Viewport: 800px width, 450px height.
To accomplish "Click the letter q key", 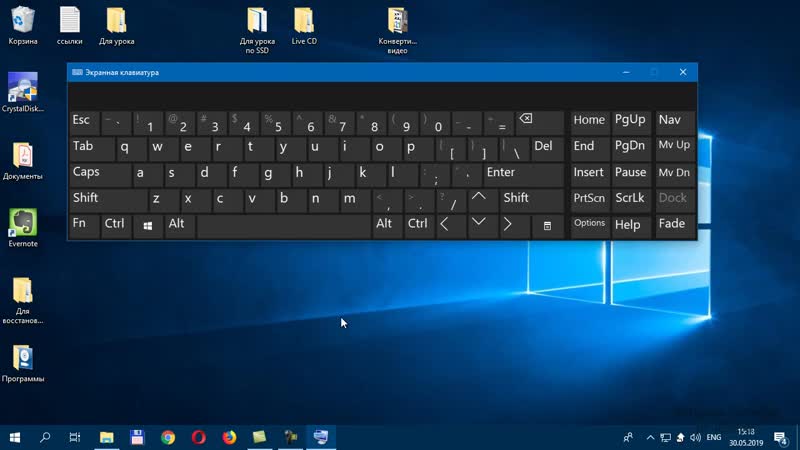I will click(131, 148).
